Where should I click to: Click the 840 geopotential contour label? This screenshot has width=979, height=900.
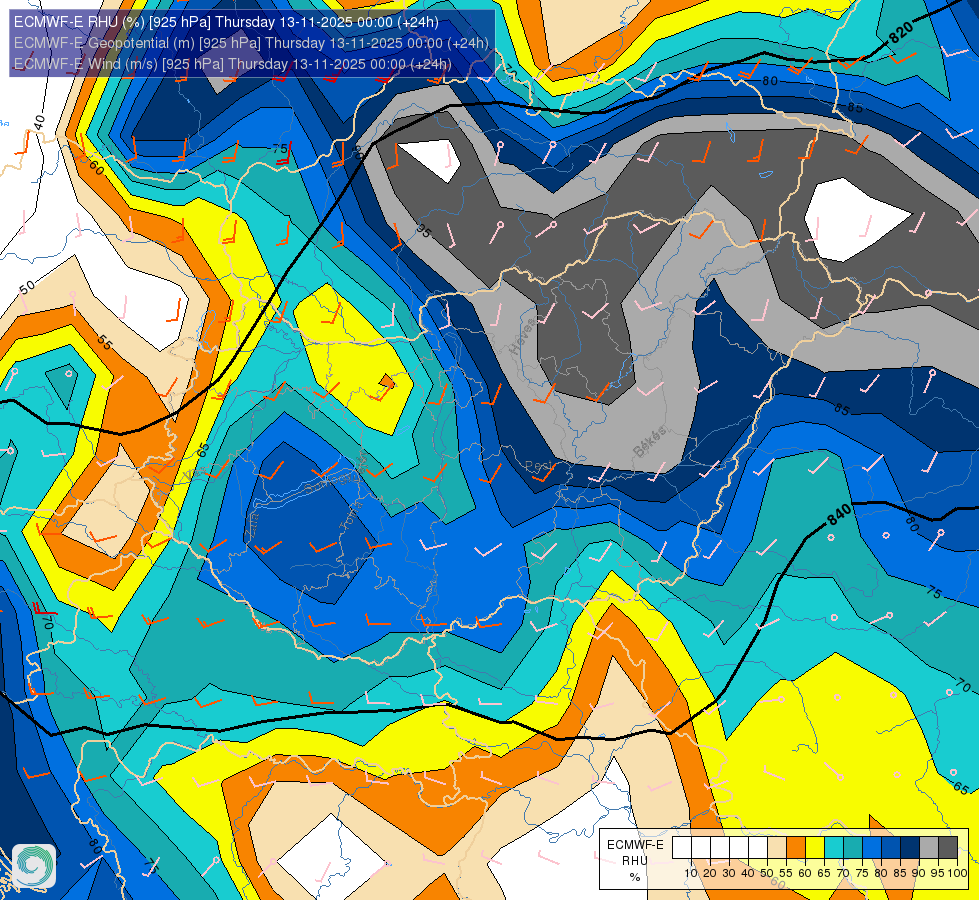[839, 515]
